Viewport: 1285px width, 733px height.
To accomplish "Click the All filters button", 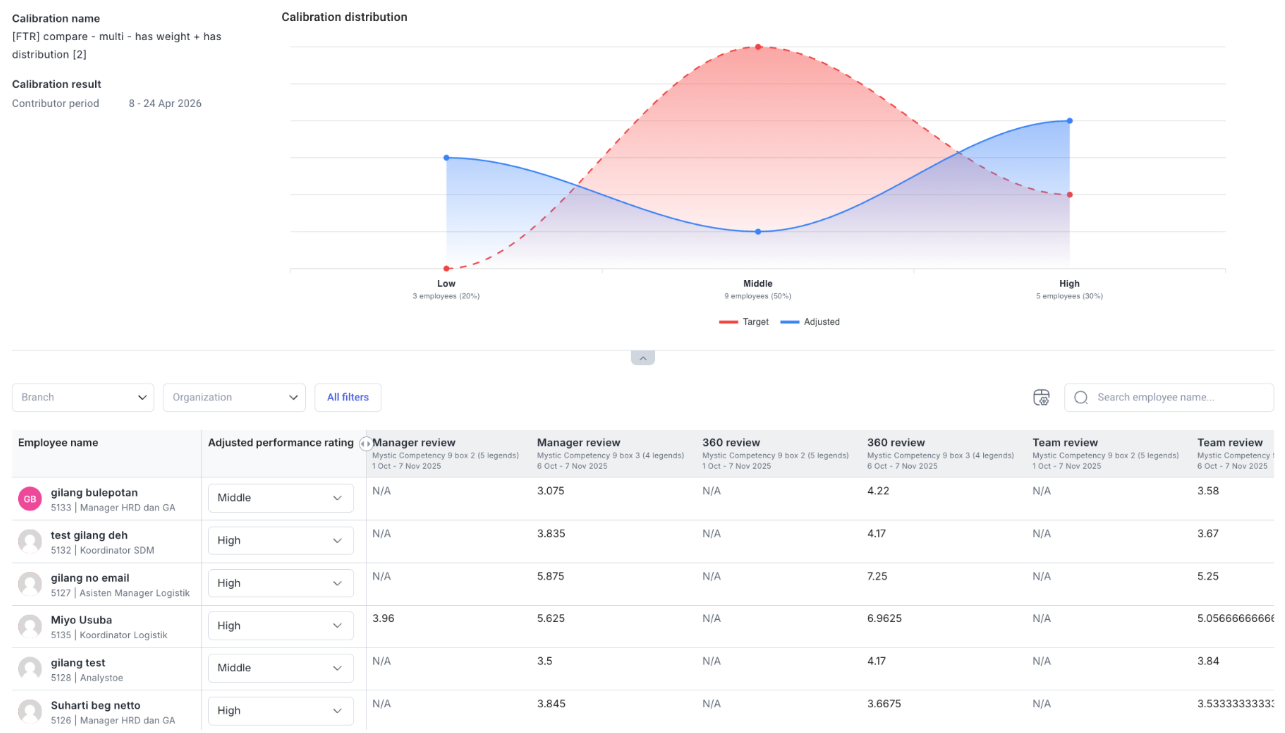I will [x=347, y=397].
